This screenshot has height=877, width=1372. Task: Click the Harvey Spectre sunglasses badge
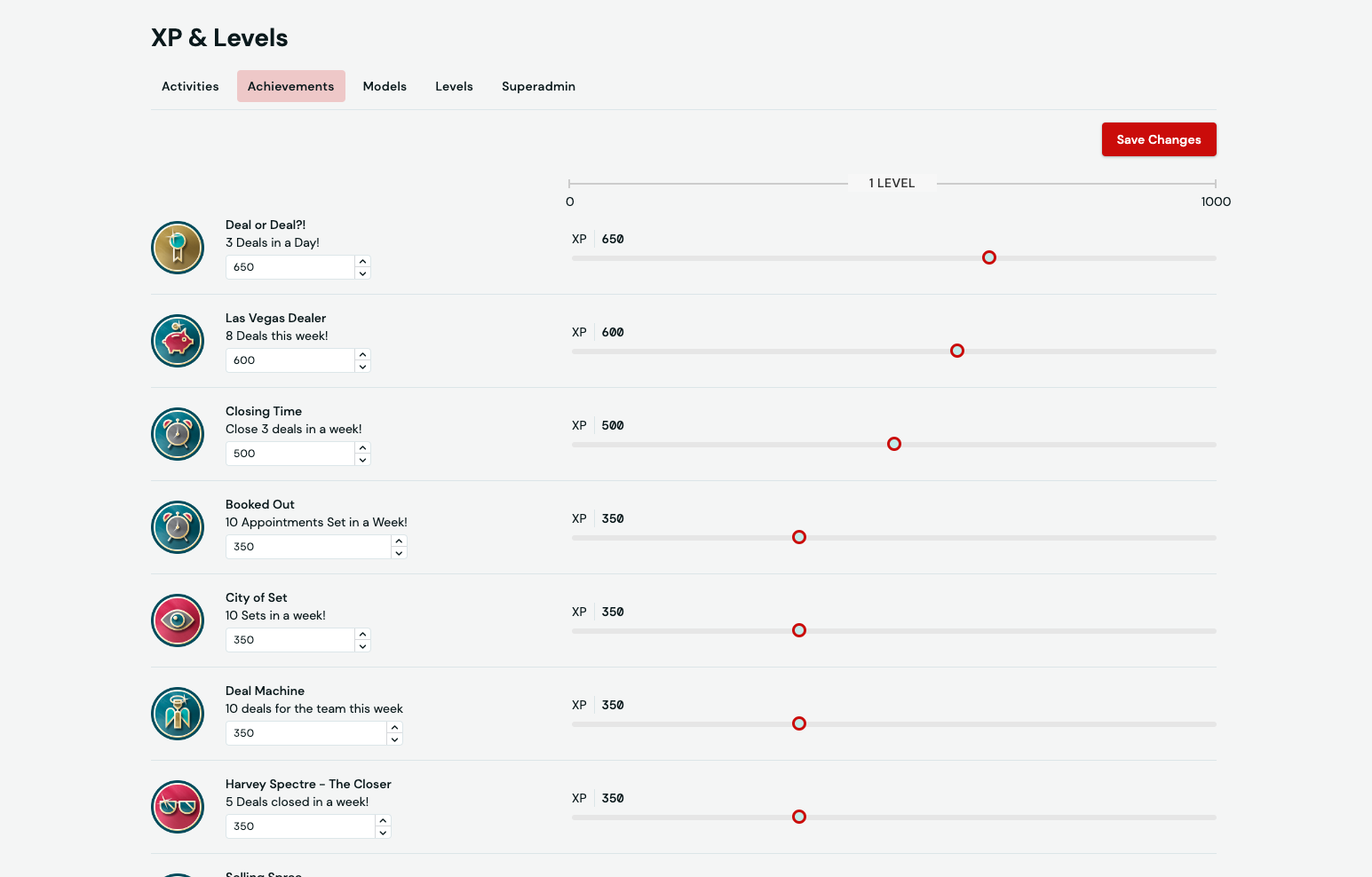178,807
